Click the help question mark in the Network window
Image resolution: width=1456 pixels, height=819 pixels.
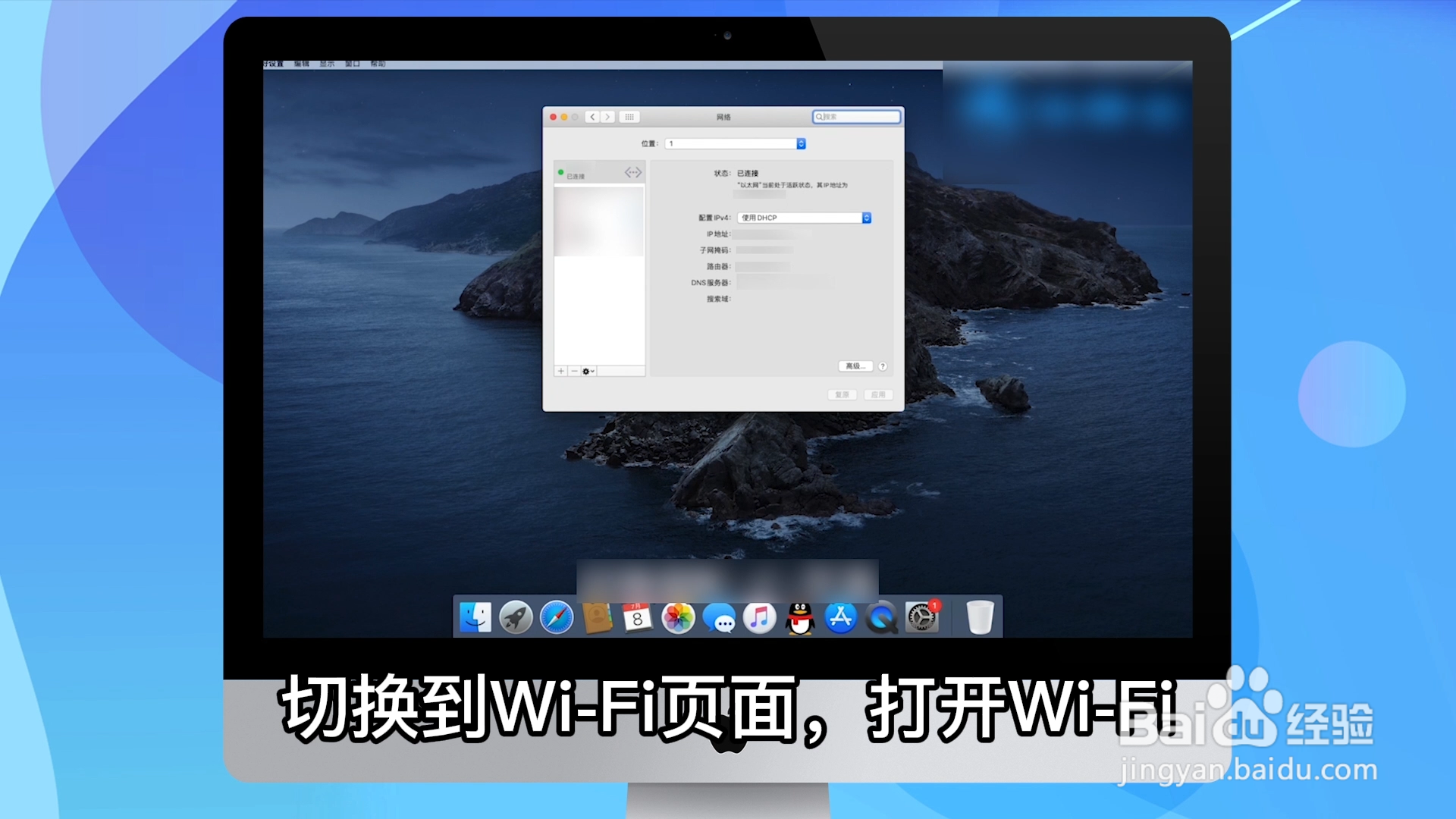pyautogui.click(x=883, y=366)
